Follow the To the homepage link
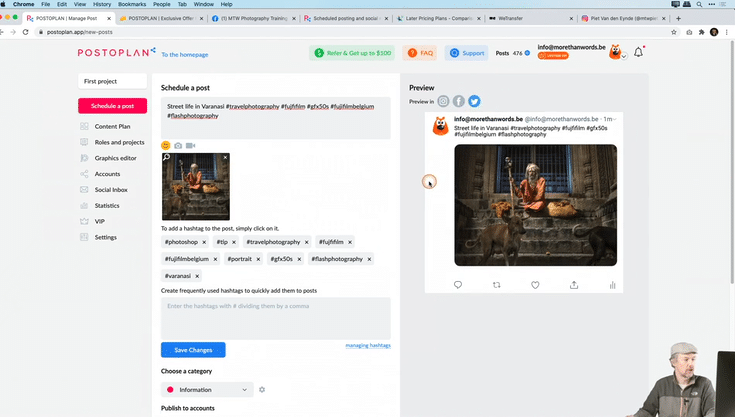Viewport: 735px width, 417px height. tap(185, 55)
